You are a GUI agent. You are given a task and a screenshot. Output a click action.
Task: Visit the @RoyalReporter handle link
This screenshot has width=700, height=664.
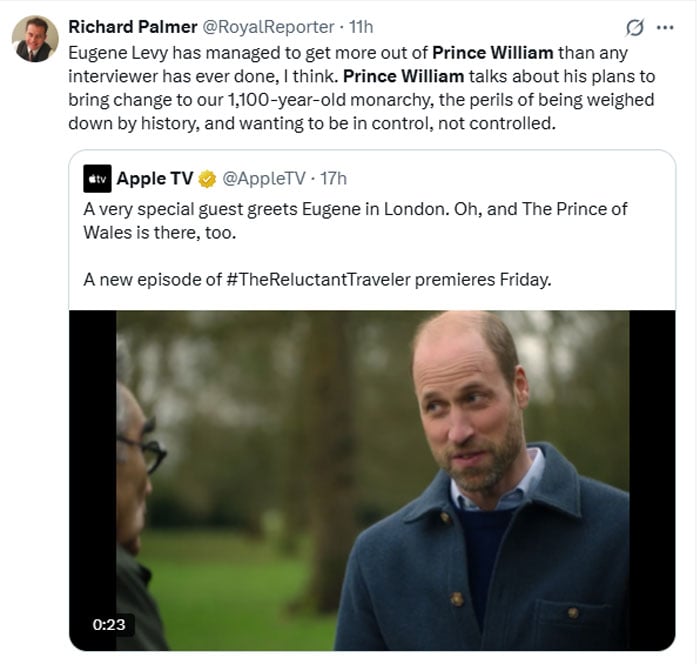[x=269, y=27]
